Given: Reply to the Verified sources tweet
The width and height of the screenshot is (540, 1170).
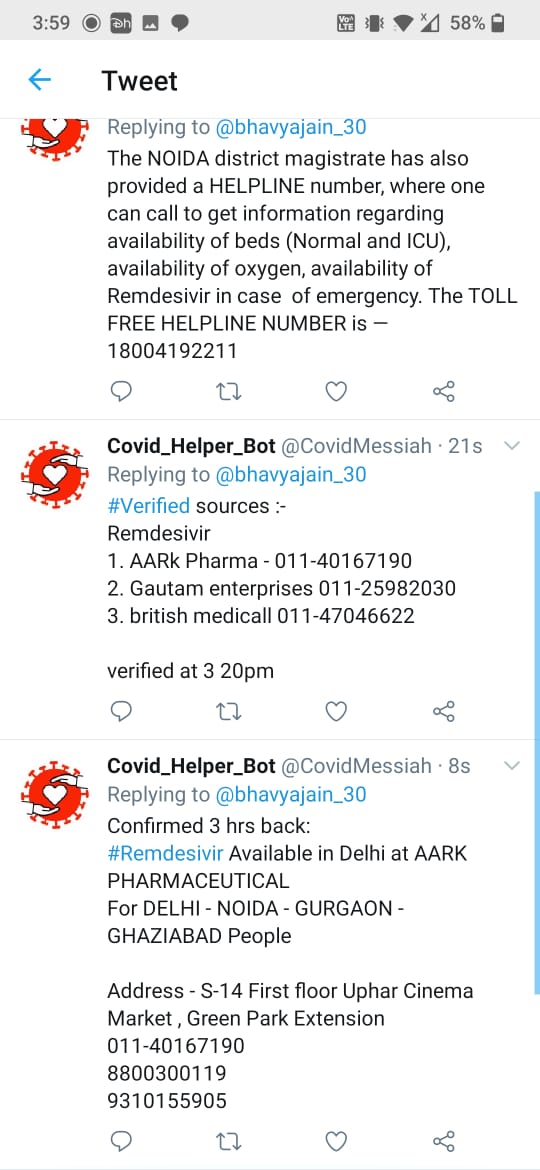Looking at the screenshot, I should point(121,712).
